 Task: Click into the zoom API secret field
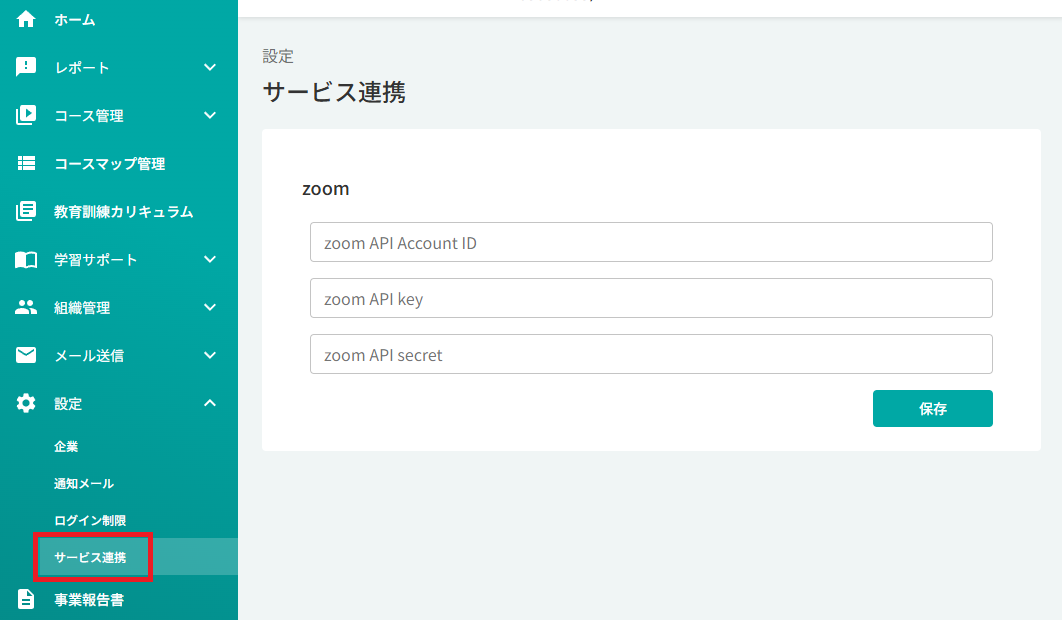[x=651, y=354]
